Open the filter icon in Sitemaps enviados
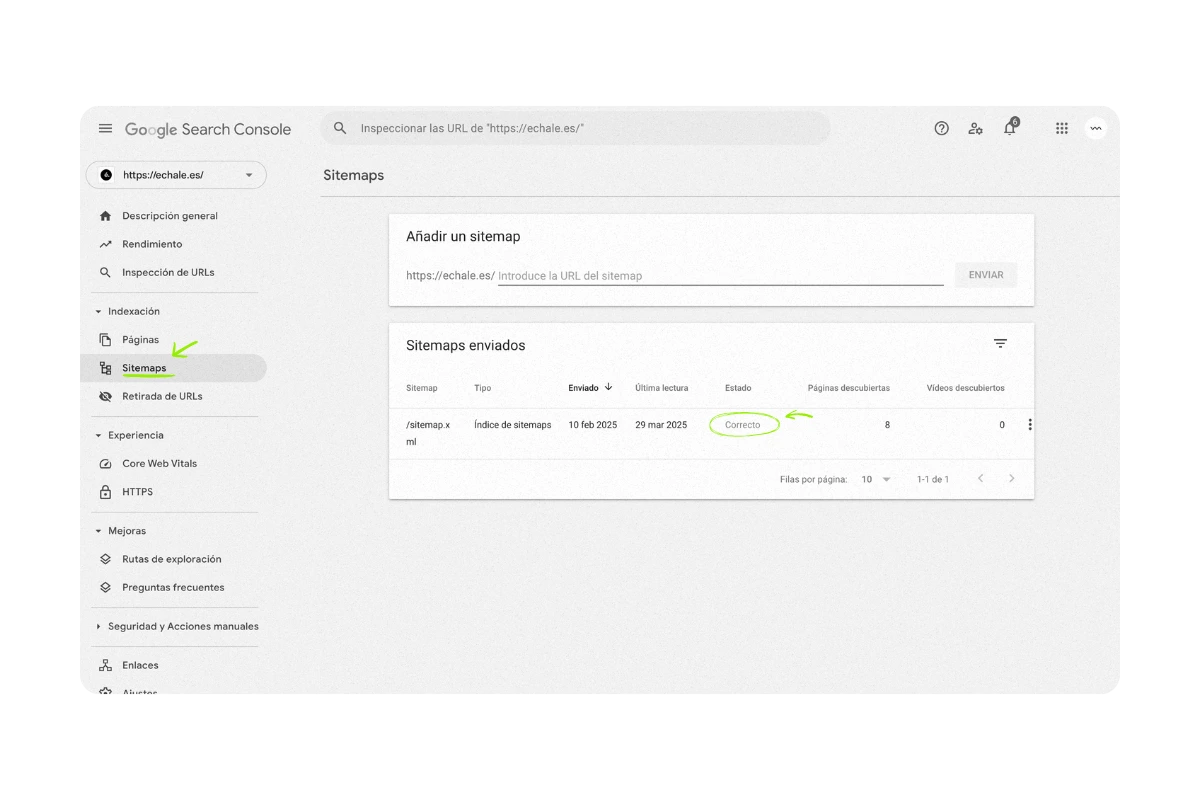 pos(1000,344)
